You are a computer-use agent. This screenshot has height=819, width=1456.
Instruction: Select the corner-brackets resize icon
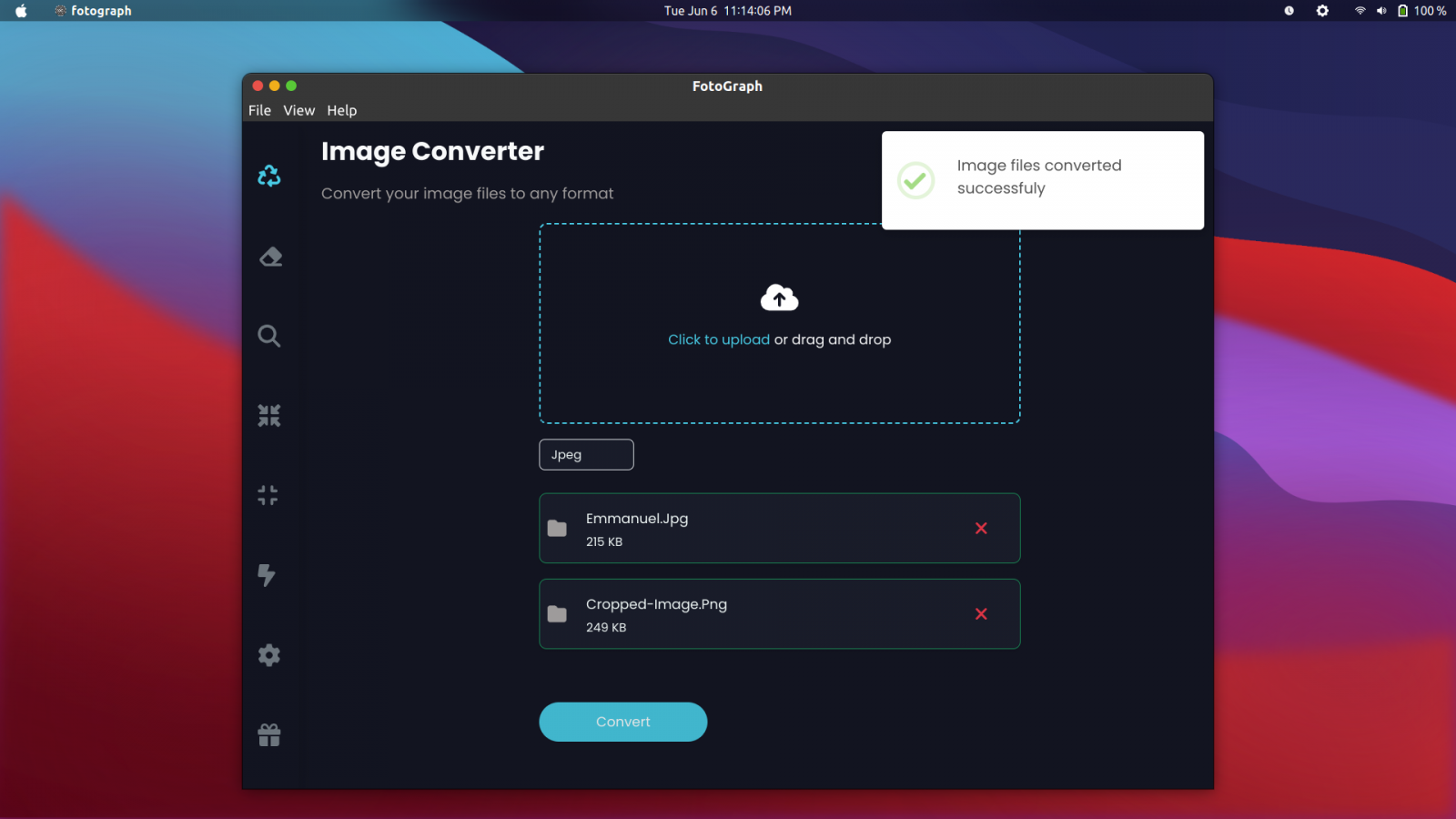click(x=268, y=495)
